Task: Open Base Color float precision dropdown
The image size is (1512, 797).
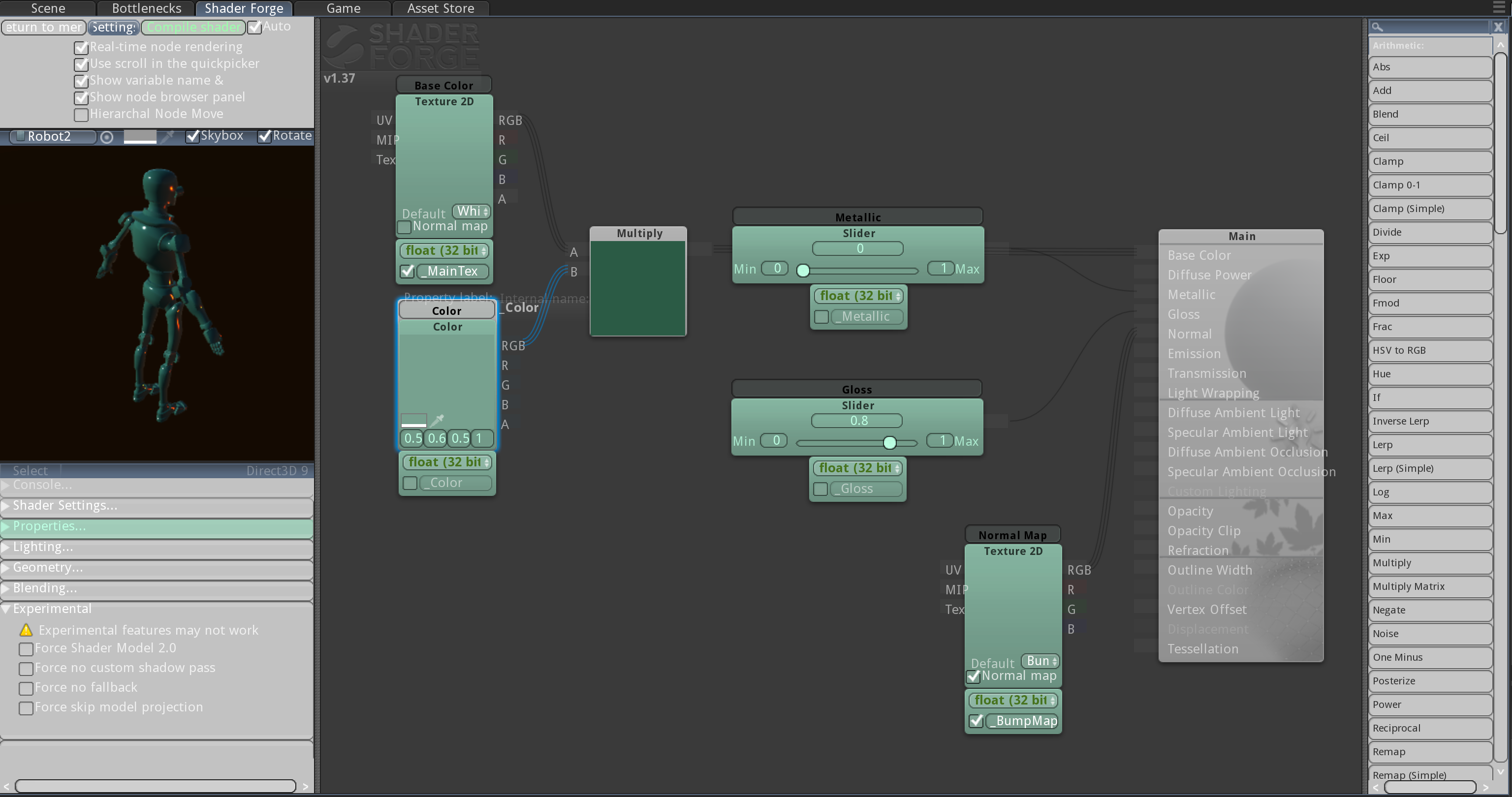Action: [444, 250]
